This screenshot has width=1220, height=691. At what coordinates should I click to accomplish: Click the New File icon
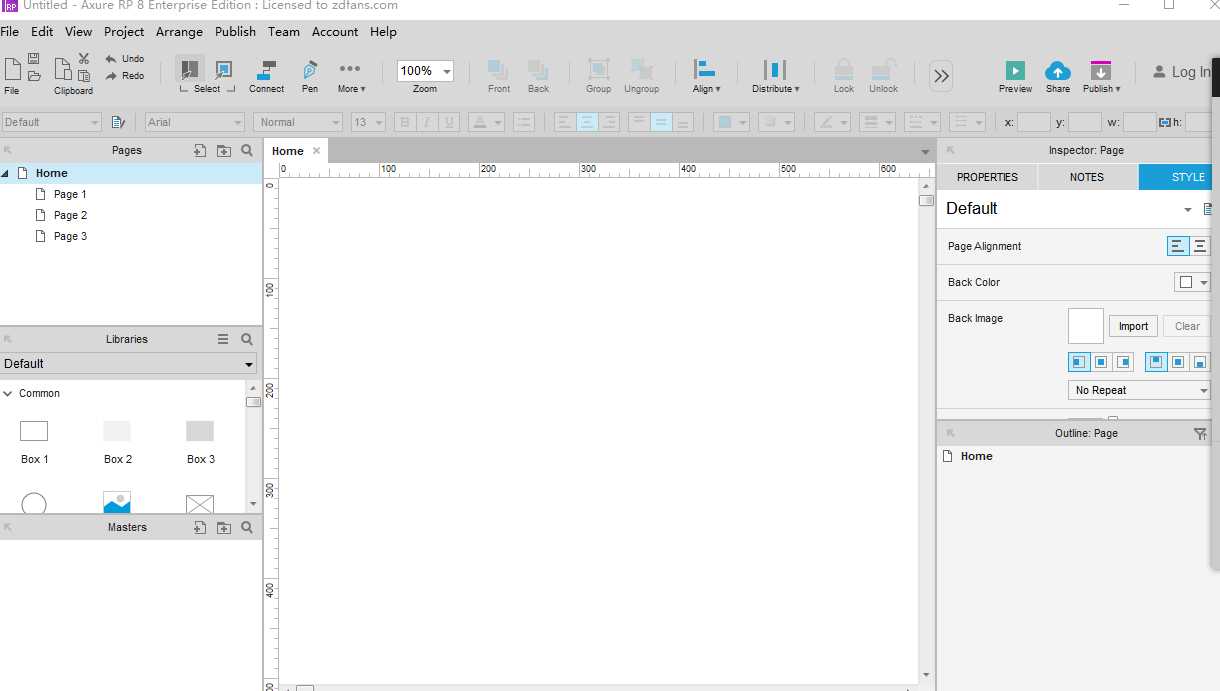pos(12,69)
